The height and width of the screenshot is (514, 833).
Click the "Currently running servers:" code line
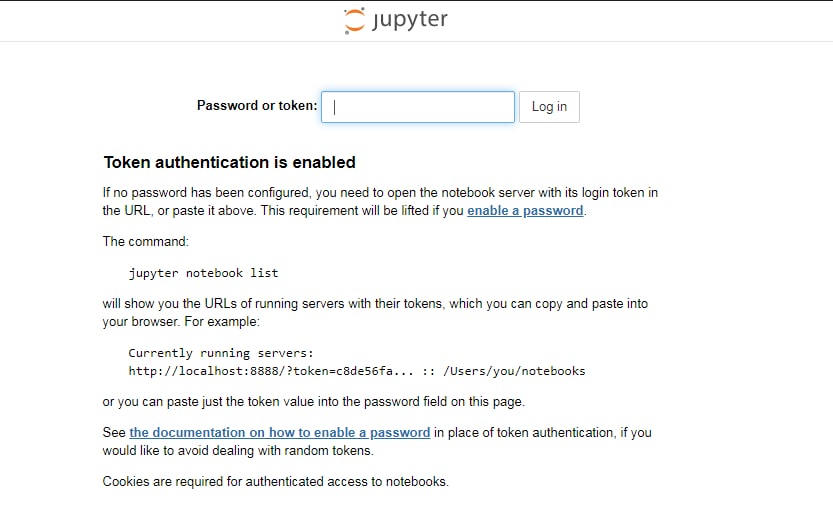[221, 353]
